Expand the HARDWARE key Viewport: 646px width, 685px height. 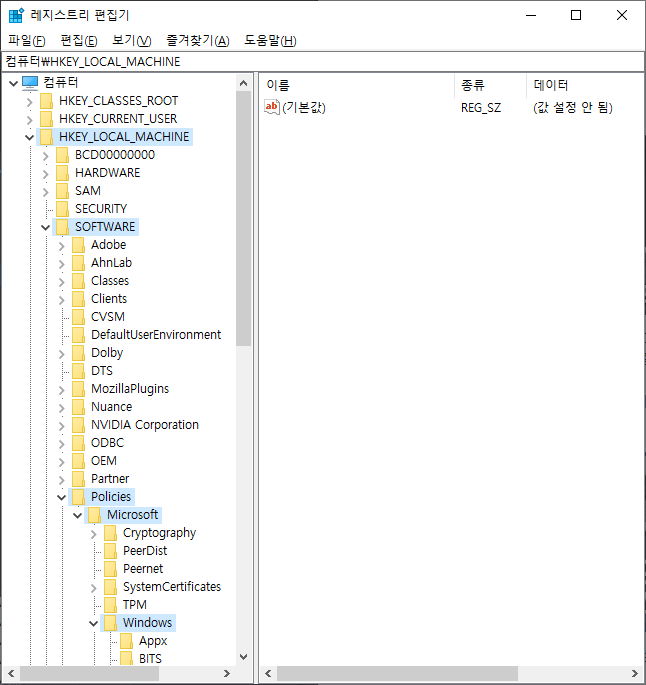(45, 173)
